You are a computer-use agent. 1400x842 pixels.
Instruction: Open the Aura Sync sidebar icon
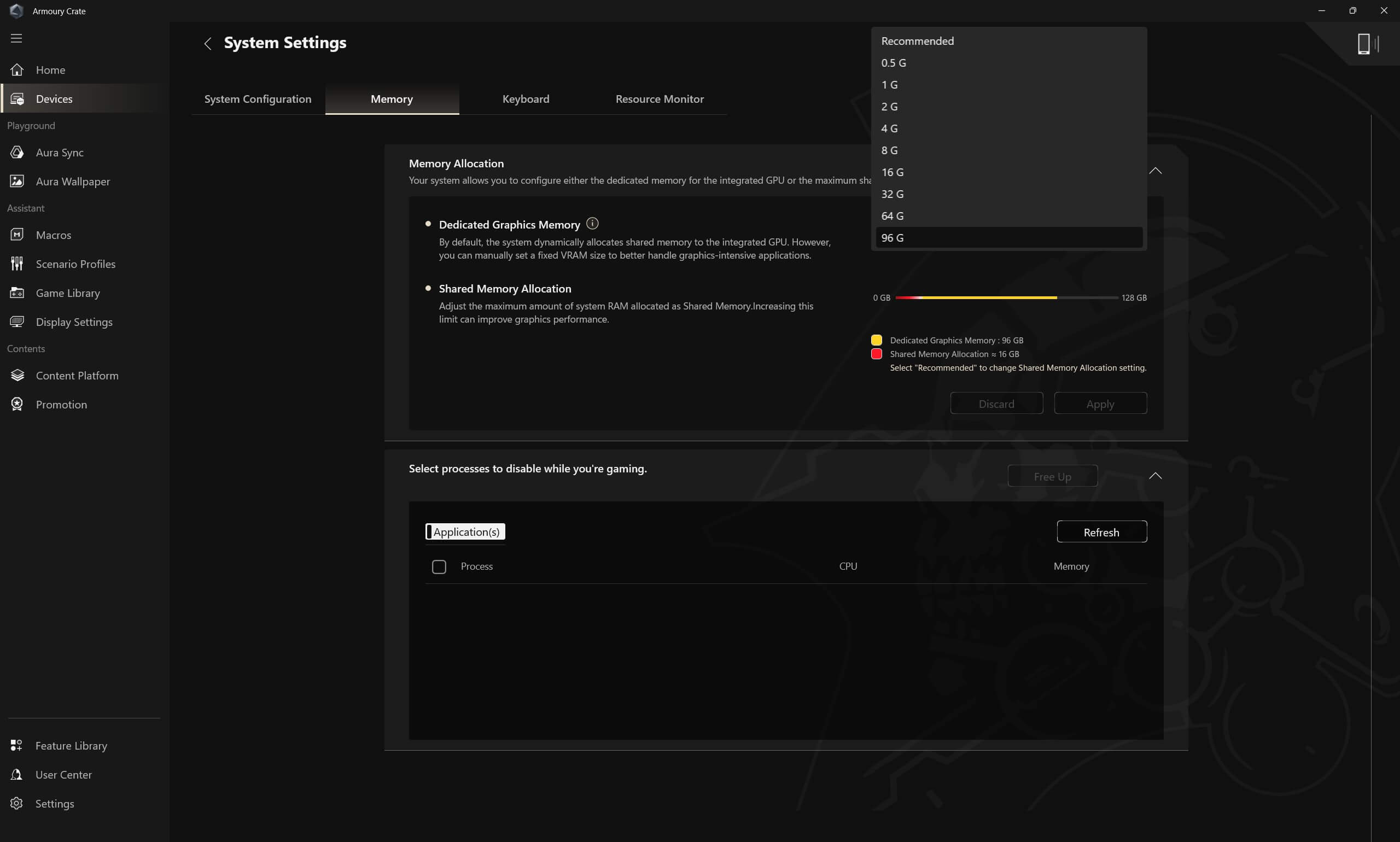pyautogui.click(x=17, y=152)
